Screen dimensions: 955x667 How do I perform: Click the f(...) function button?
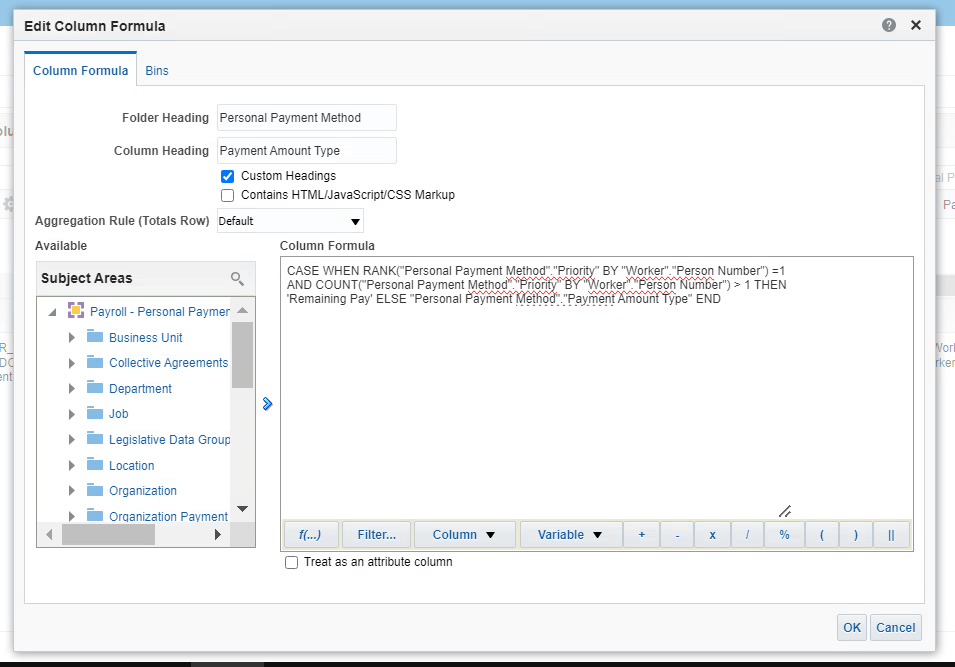pos(310,534)
